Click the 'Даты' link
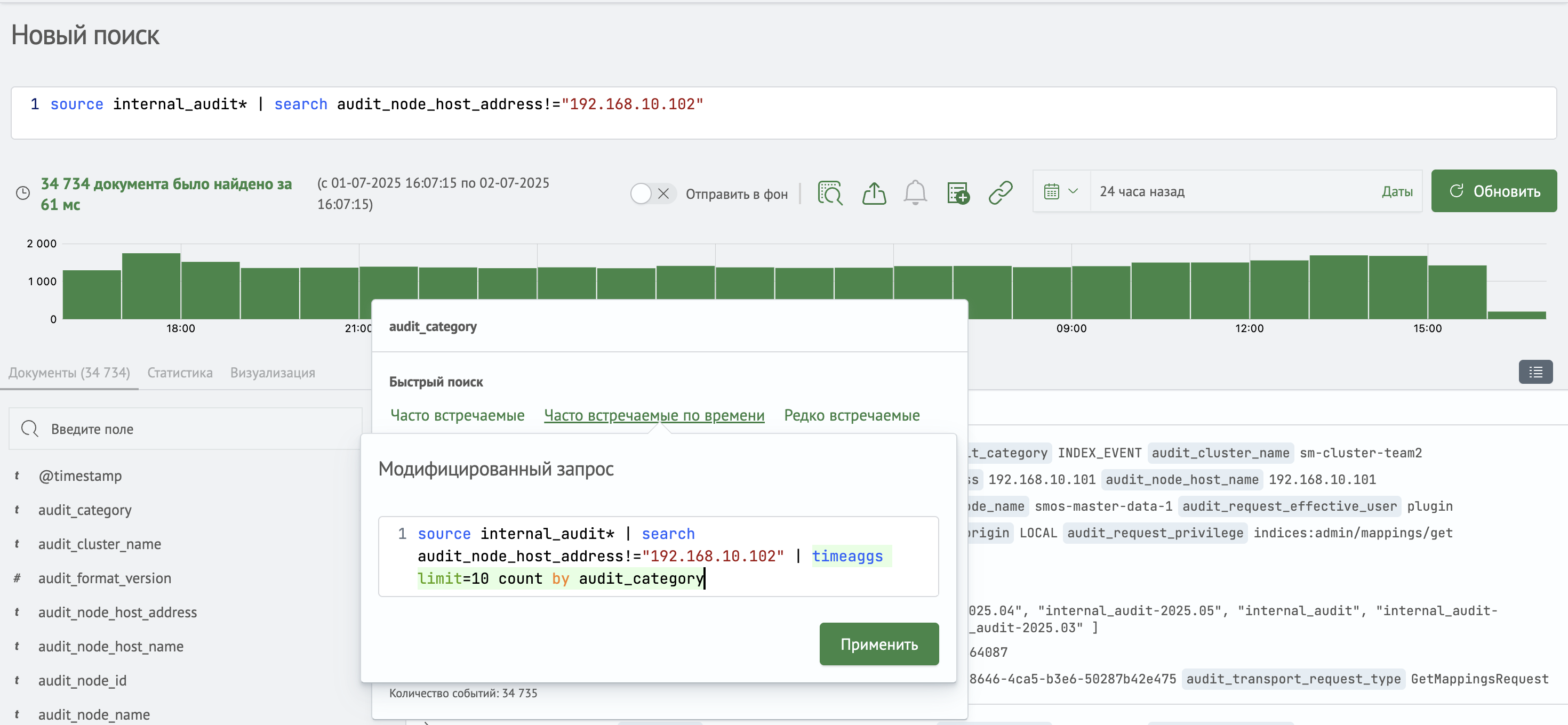The image size is (1568, 725). (x=1397, y=191)
